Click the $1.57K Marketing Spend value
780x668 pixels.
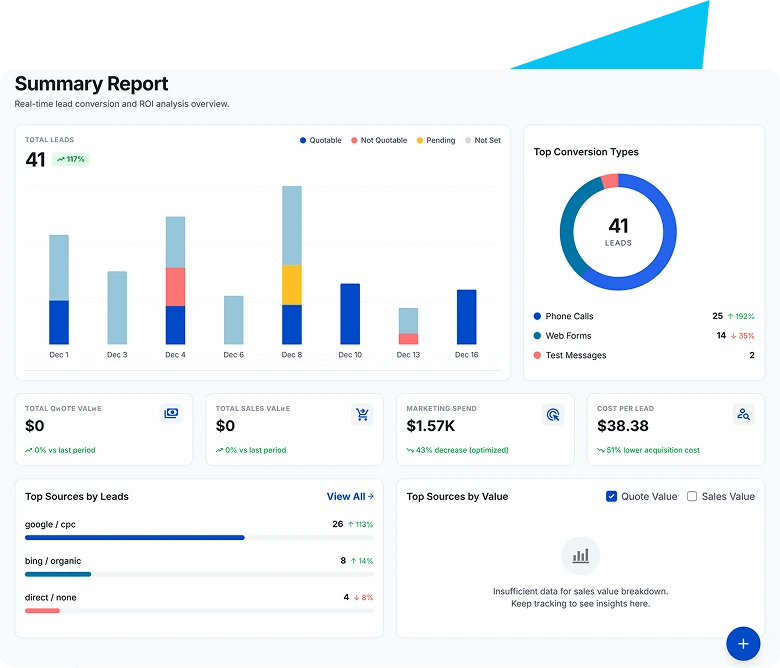pos(430,426)
